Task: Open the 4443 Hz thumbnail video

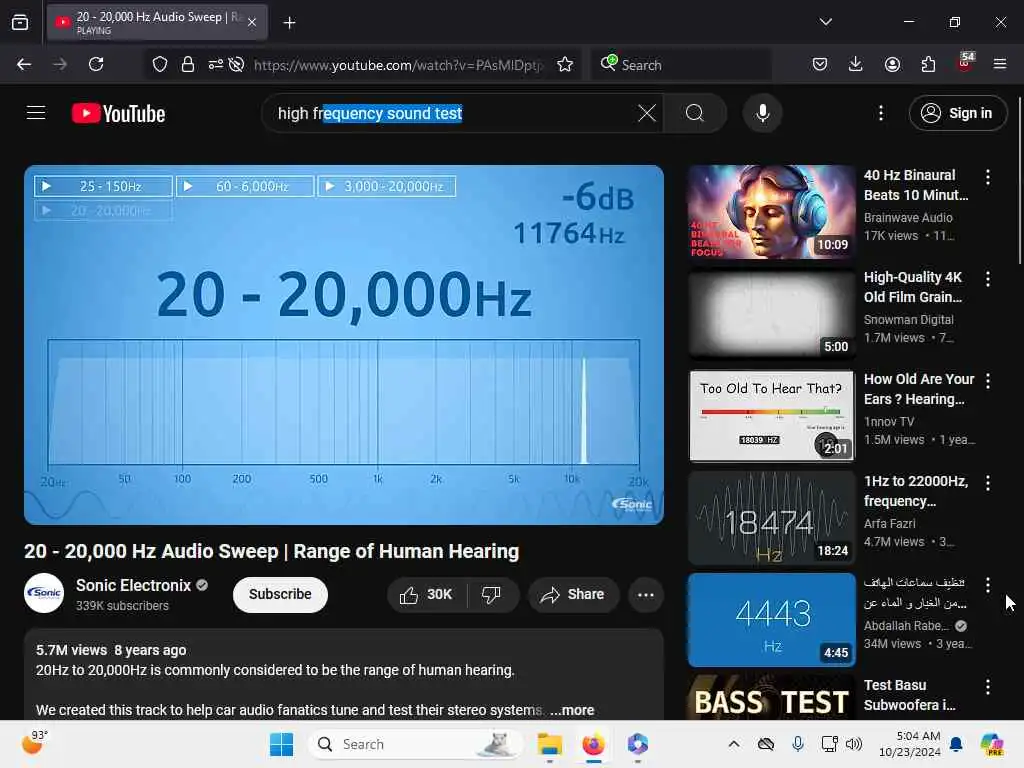Action: click(771, 620)
